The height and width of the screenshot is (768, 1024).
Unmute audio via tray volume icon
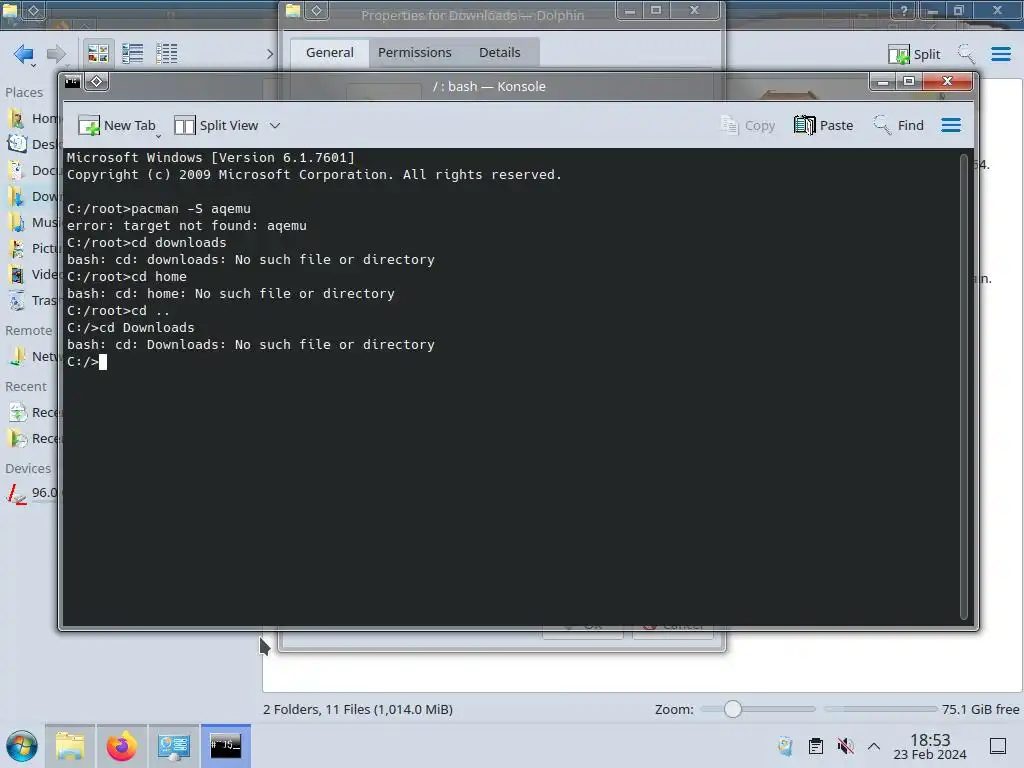845,746
